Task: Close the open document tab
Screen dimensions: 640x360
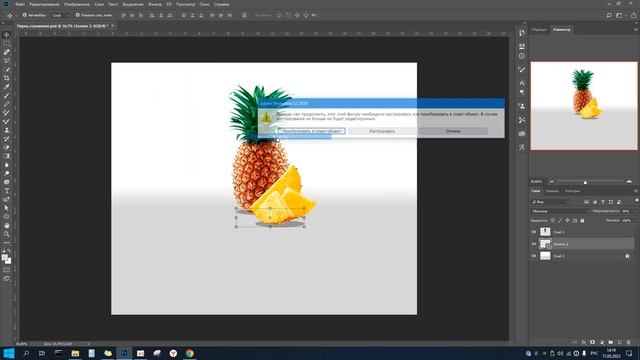Action: pos(113,26)
